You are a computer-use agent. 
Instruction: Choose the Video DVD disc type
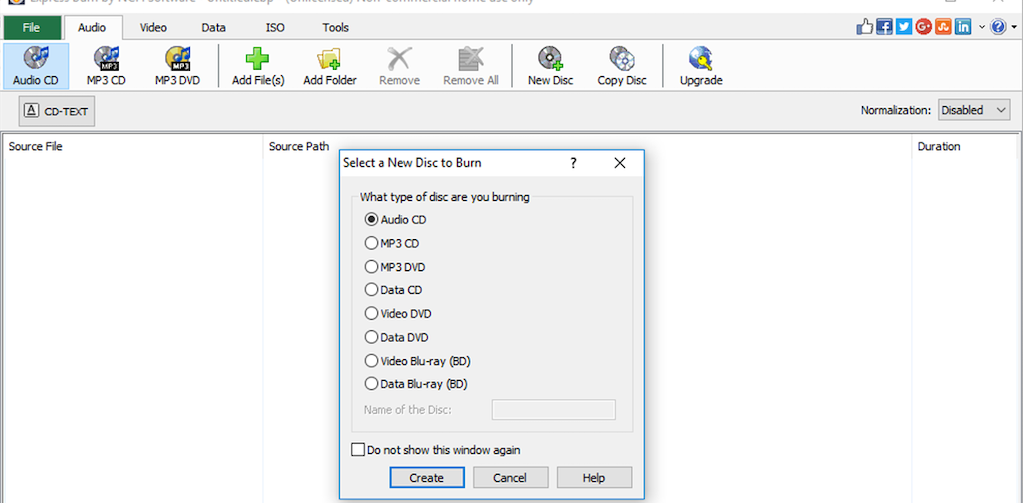click(x=372, y=314)
